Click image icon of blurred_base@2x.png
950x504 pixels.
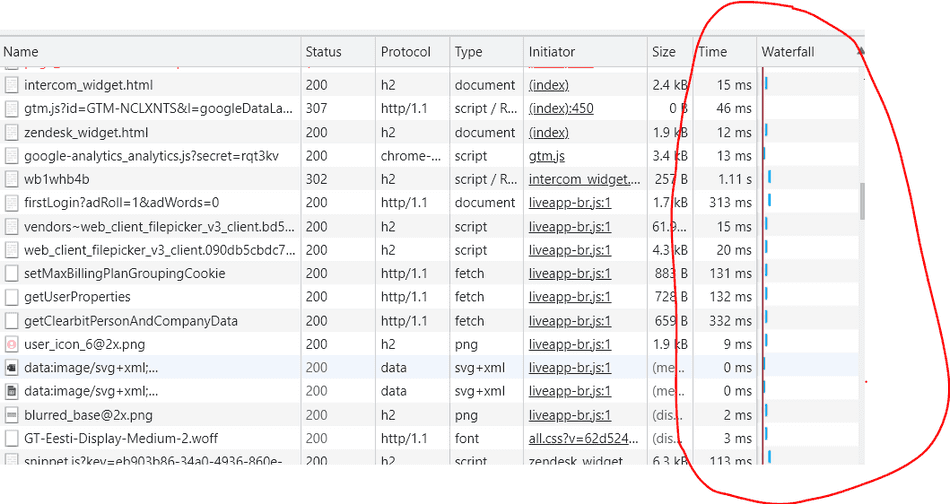12,416
